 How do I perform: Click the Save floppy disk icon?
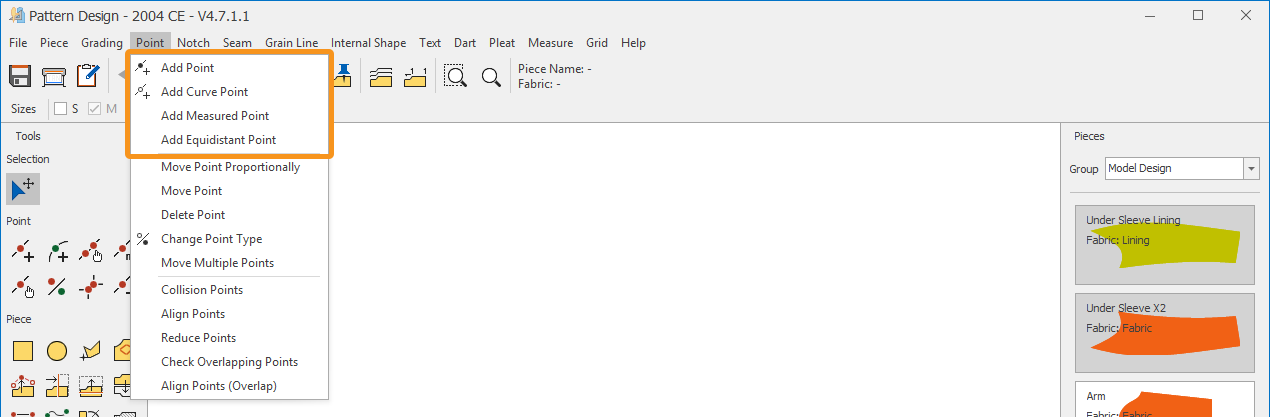pos(21,77)
